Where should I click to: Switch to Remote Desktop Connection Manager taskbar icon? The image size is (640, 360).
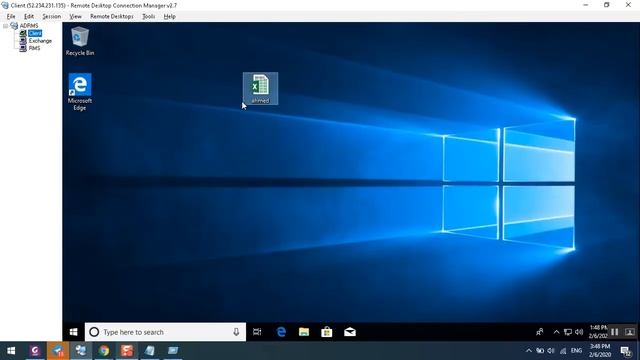coord(81,351)
